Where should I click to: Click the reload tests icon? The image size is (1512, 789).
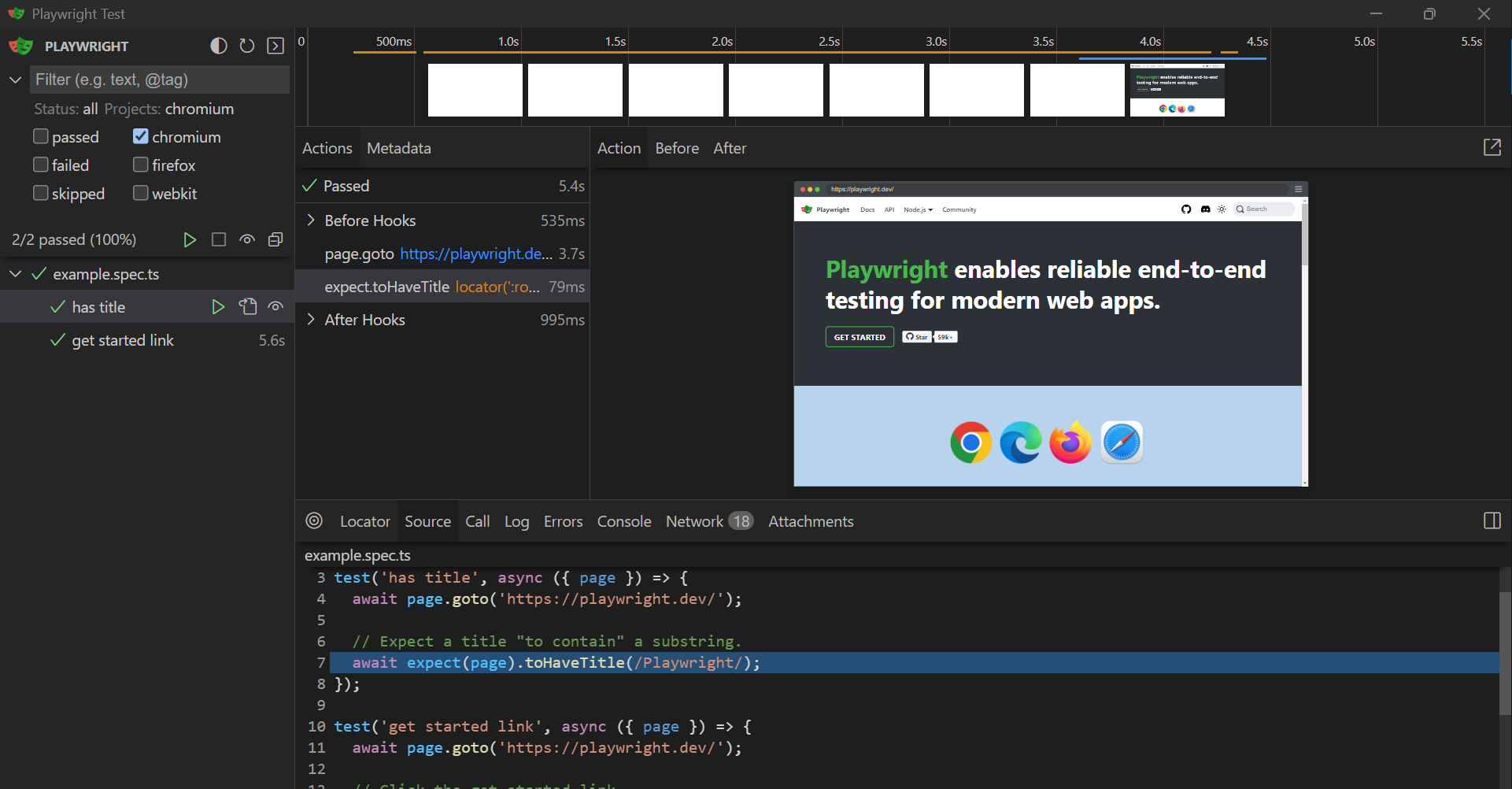point(247,46)
